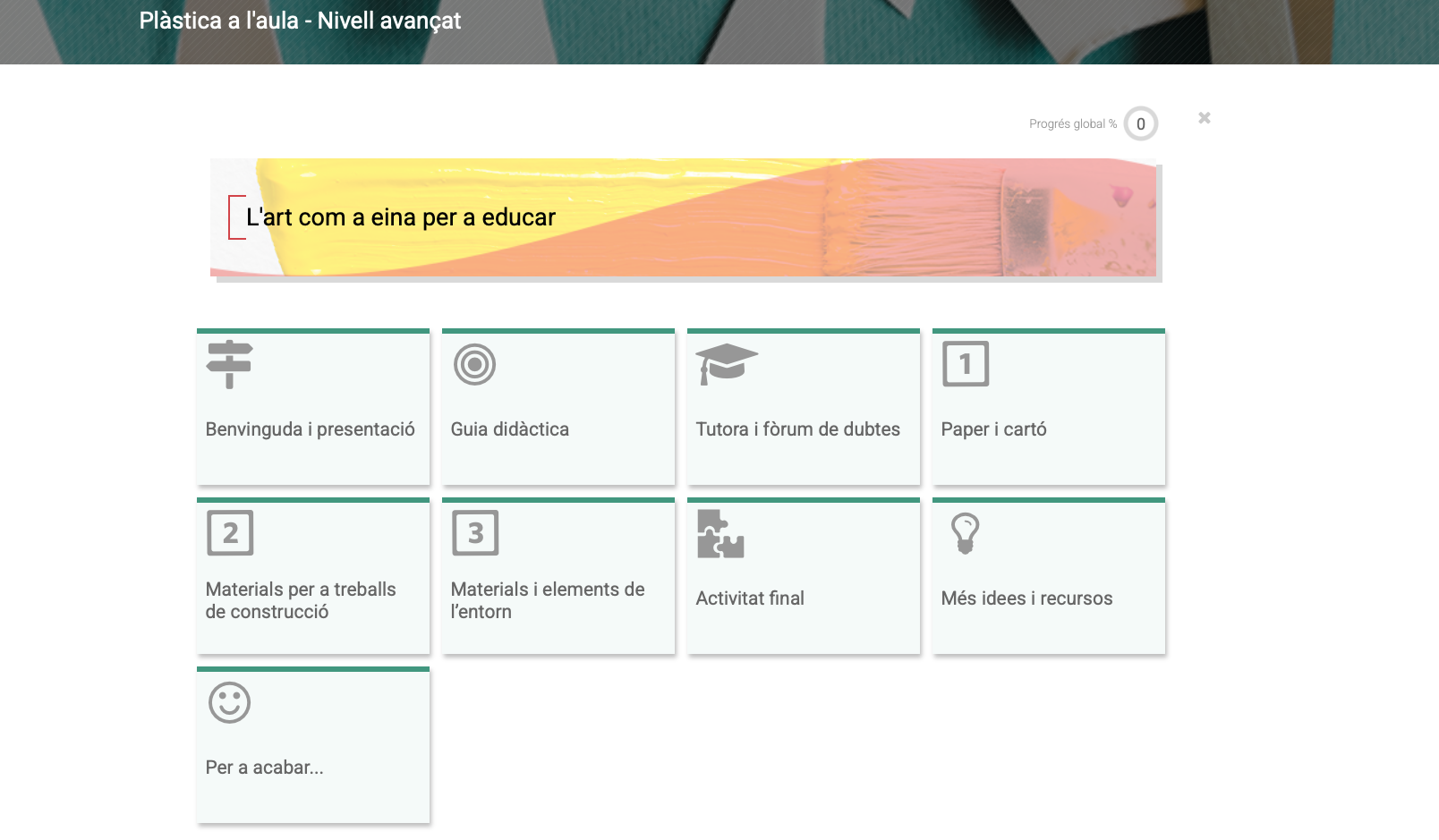Open Més idees i recursos
The width and height of the screenshot is (1439, 840).
point(1026,598)
